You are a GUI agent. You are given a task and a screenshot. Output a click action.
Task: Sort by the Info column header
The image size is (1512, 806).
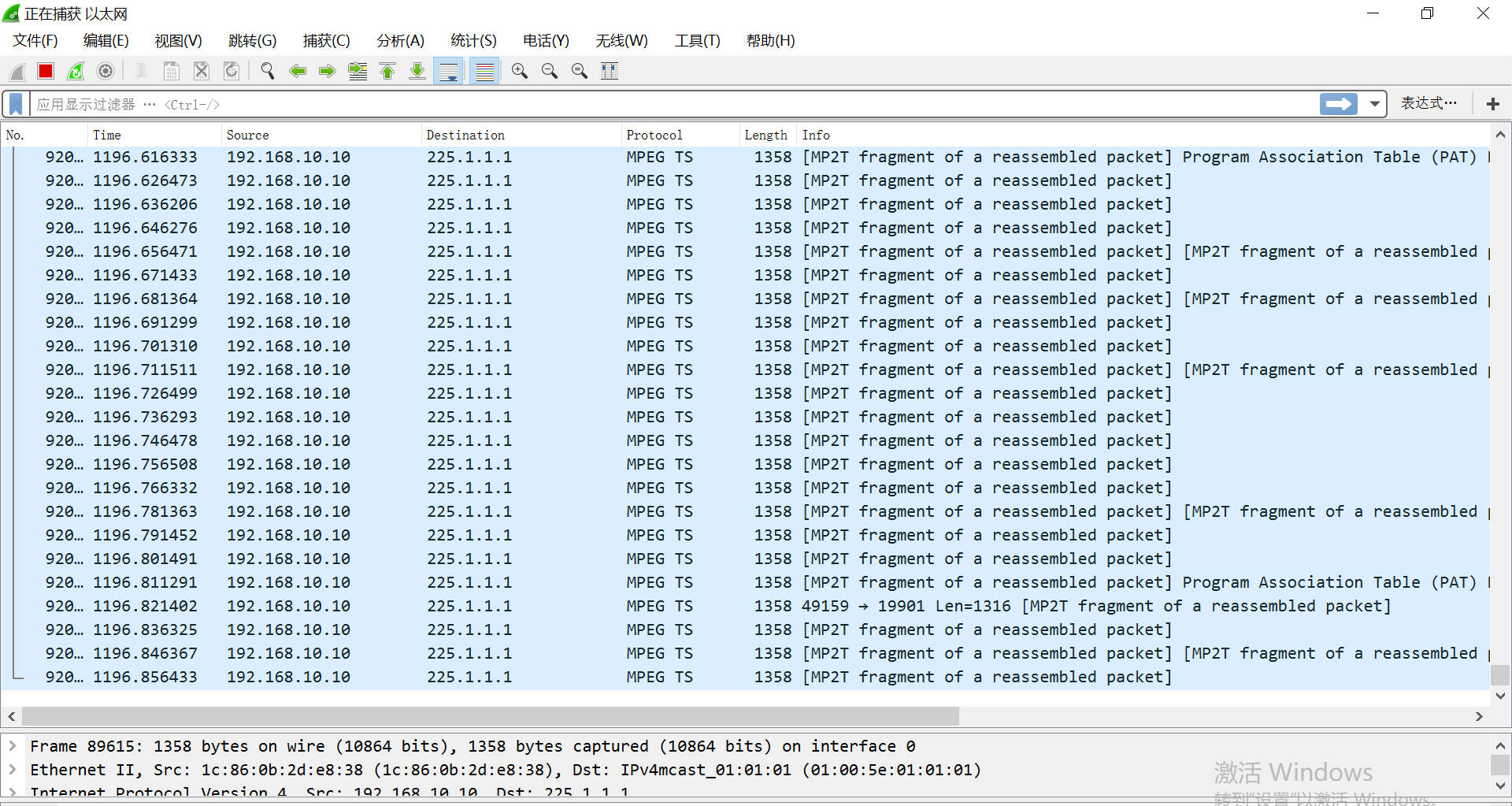tap(1143, 136)
